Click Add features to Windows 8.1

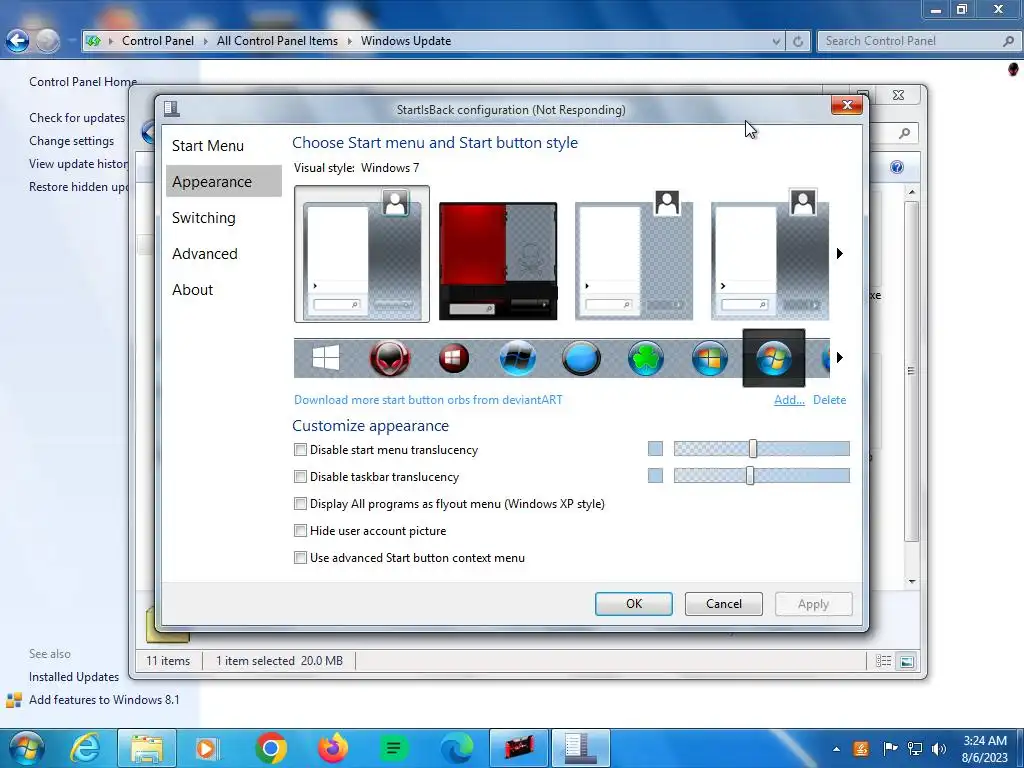[104, 699]
